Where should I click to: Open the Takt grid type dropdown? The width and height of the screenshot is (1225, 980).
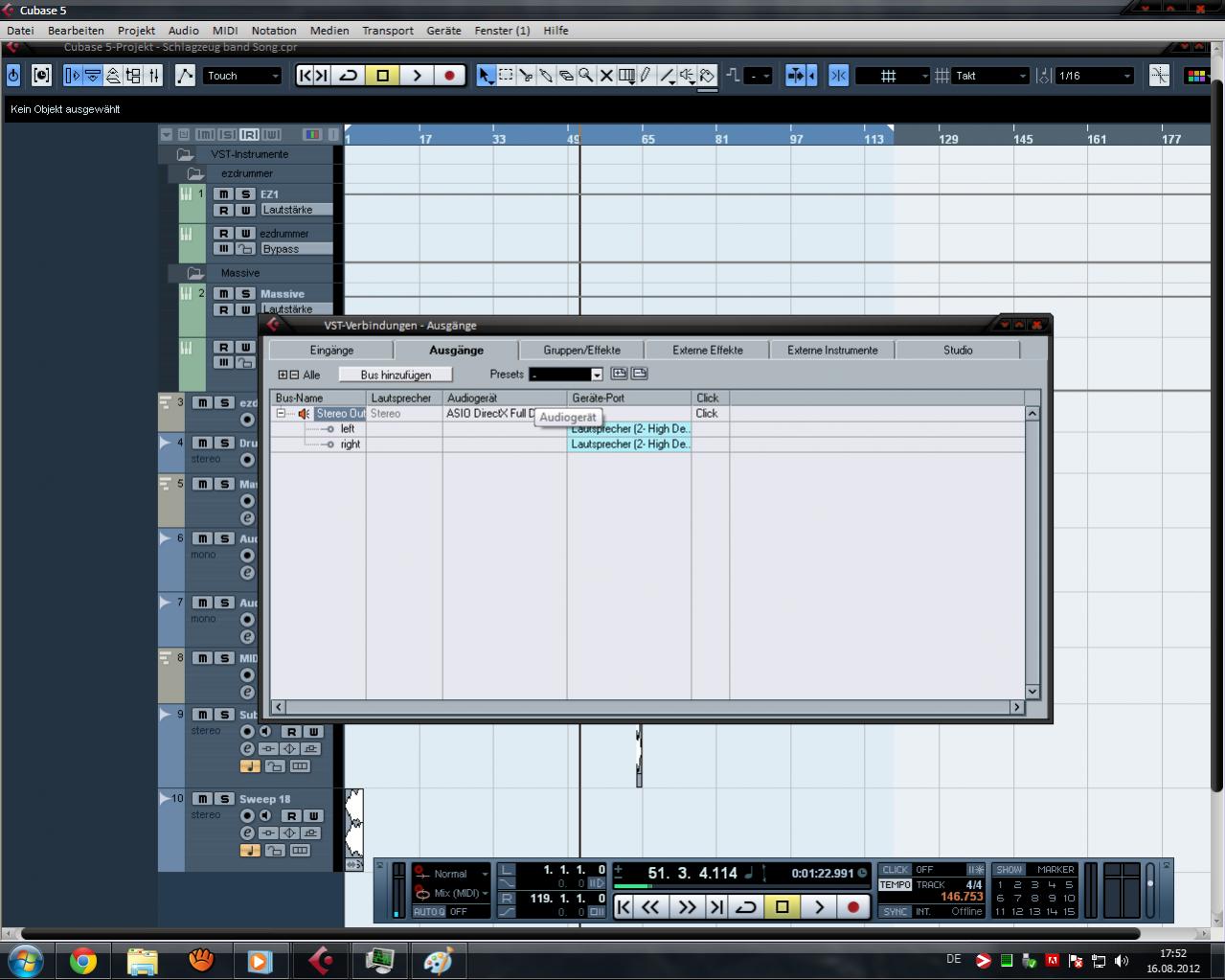click(990, 76)
